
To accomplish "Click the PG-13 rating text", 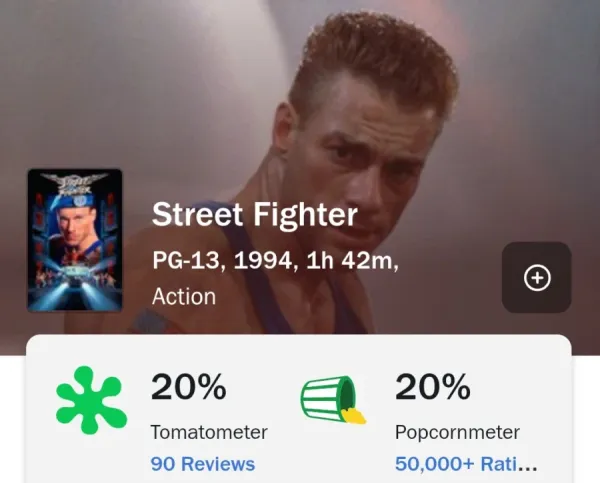I will [186, 261].
